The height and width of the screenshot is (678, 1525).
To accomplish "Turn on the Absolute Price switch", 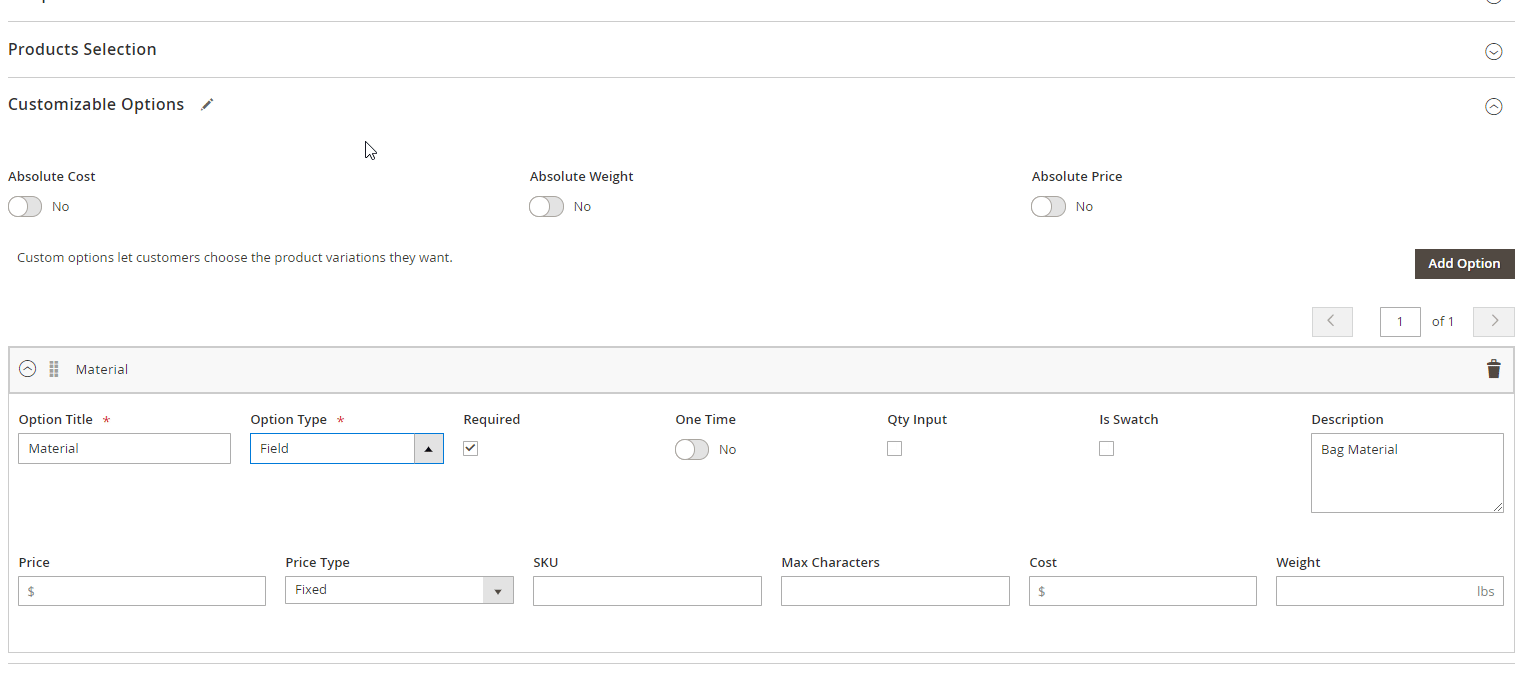I will pos(1048,206).
